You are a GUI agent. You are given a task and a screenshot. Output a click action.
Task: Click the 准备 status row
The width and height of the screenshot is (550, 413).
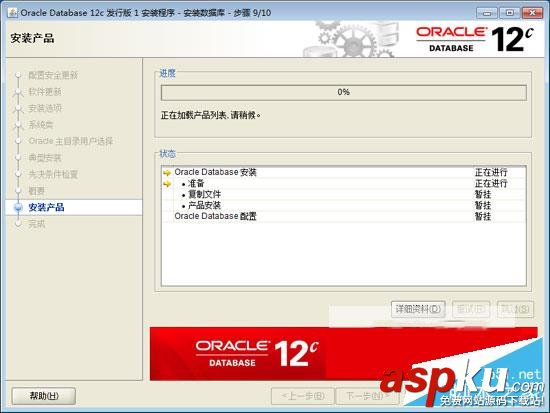344,183
